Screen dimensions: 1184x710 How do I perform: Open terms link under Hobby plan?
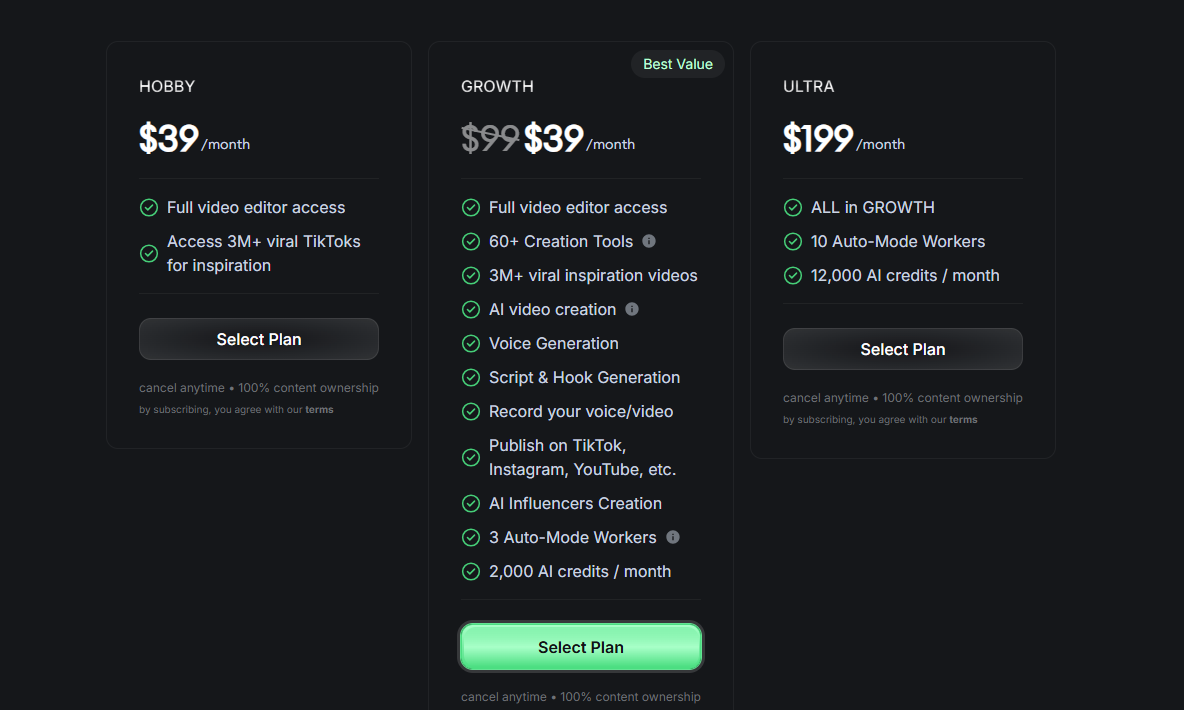[319, 409]
